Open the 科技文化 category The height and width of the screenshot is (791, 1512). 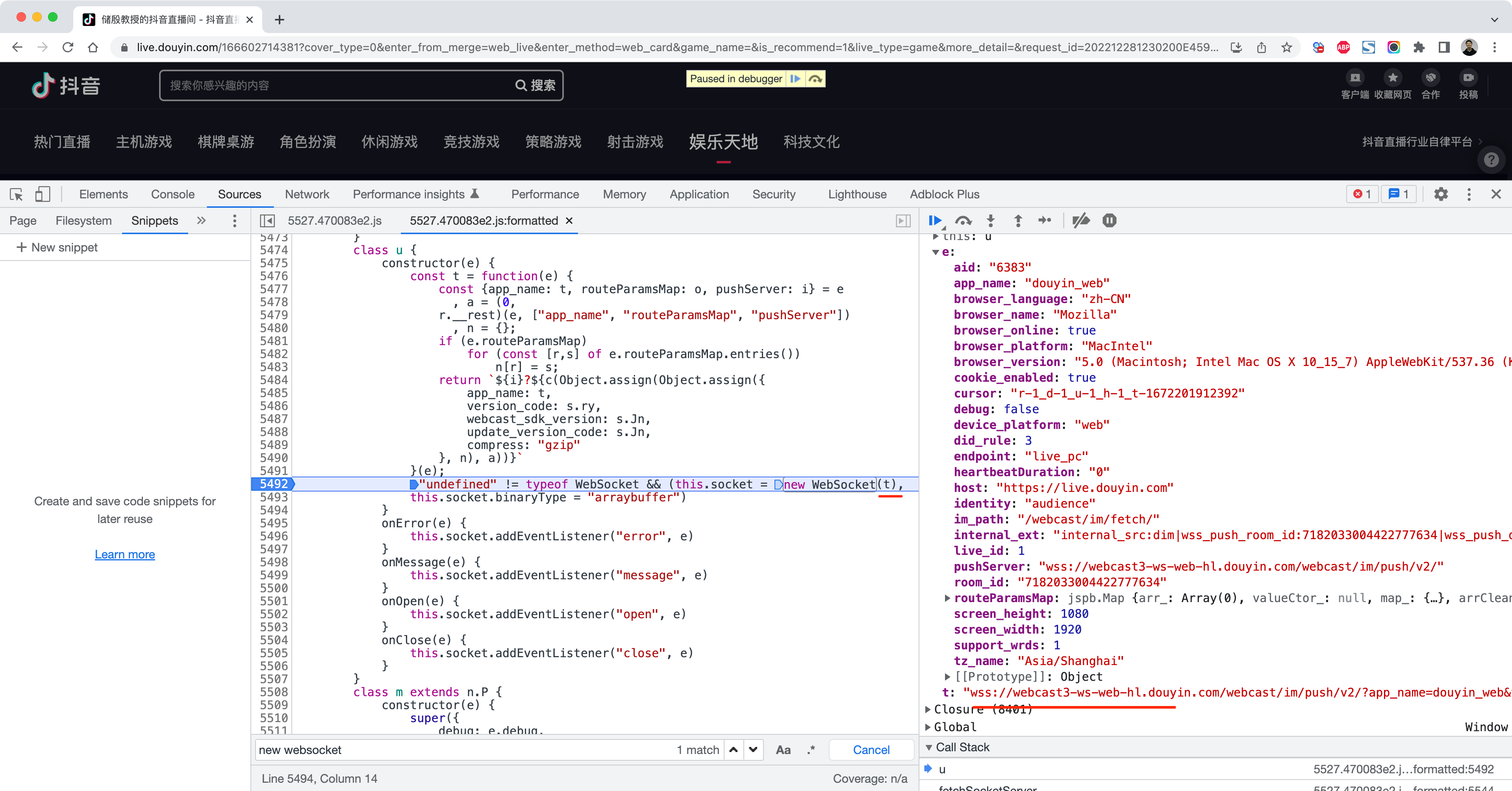coord(811,142)
